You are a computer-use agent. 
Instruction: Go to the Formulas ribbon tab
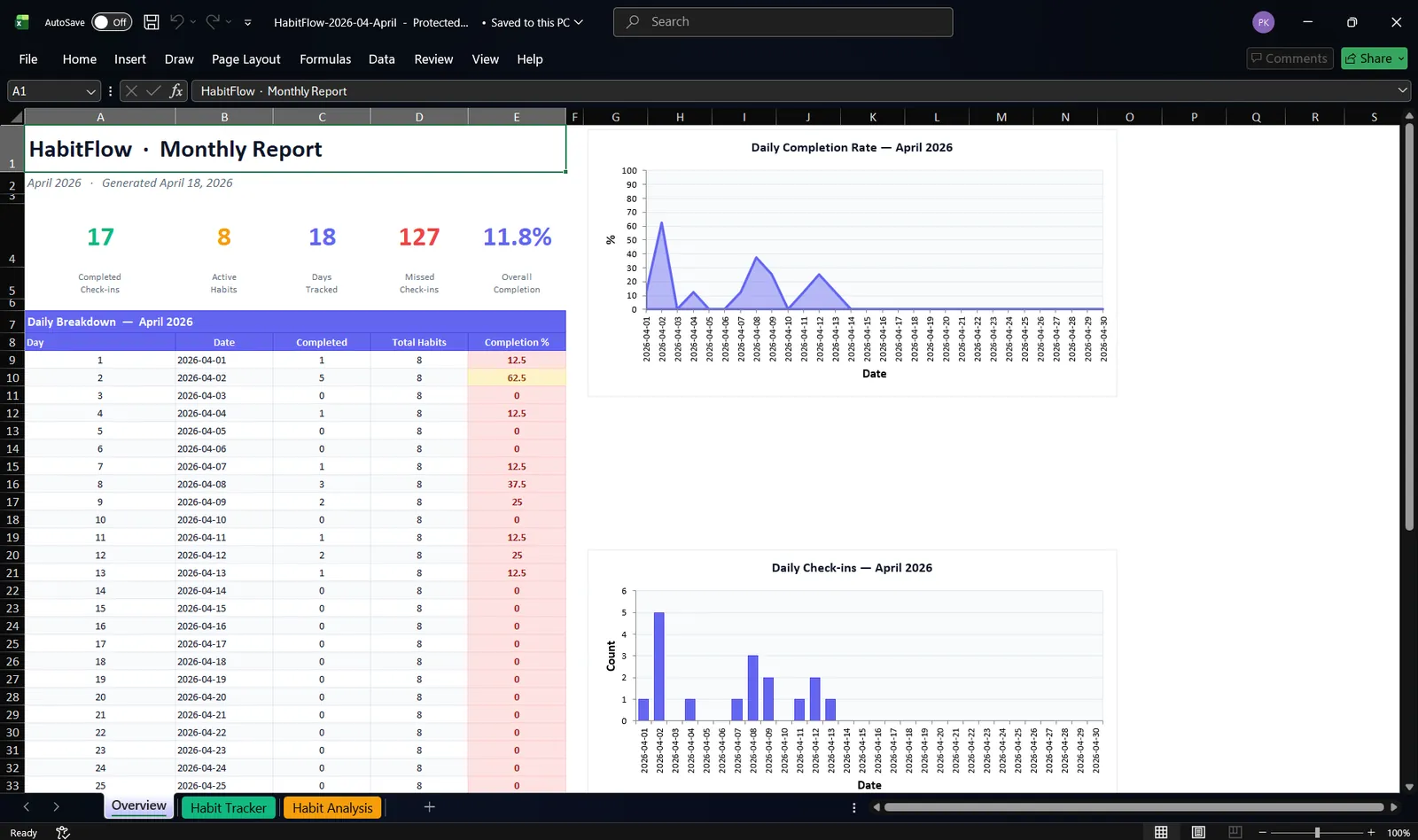pyautogui.click(x=325, y=59)
